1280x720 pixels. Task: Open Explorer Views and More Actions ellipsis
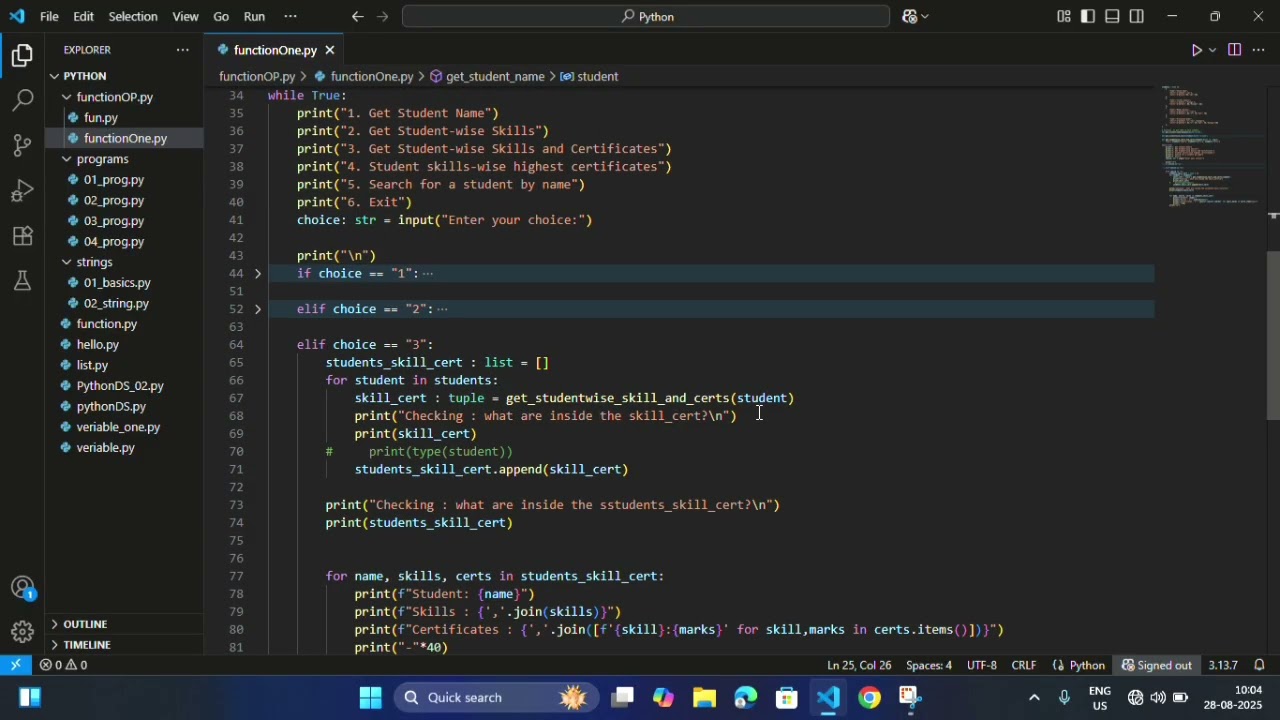pyautogui.click(x=182, y=50)
